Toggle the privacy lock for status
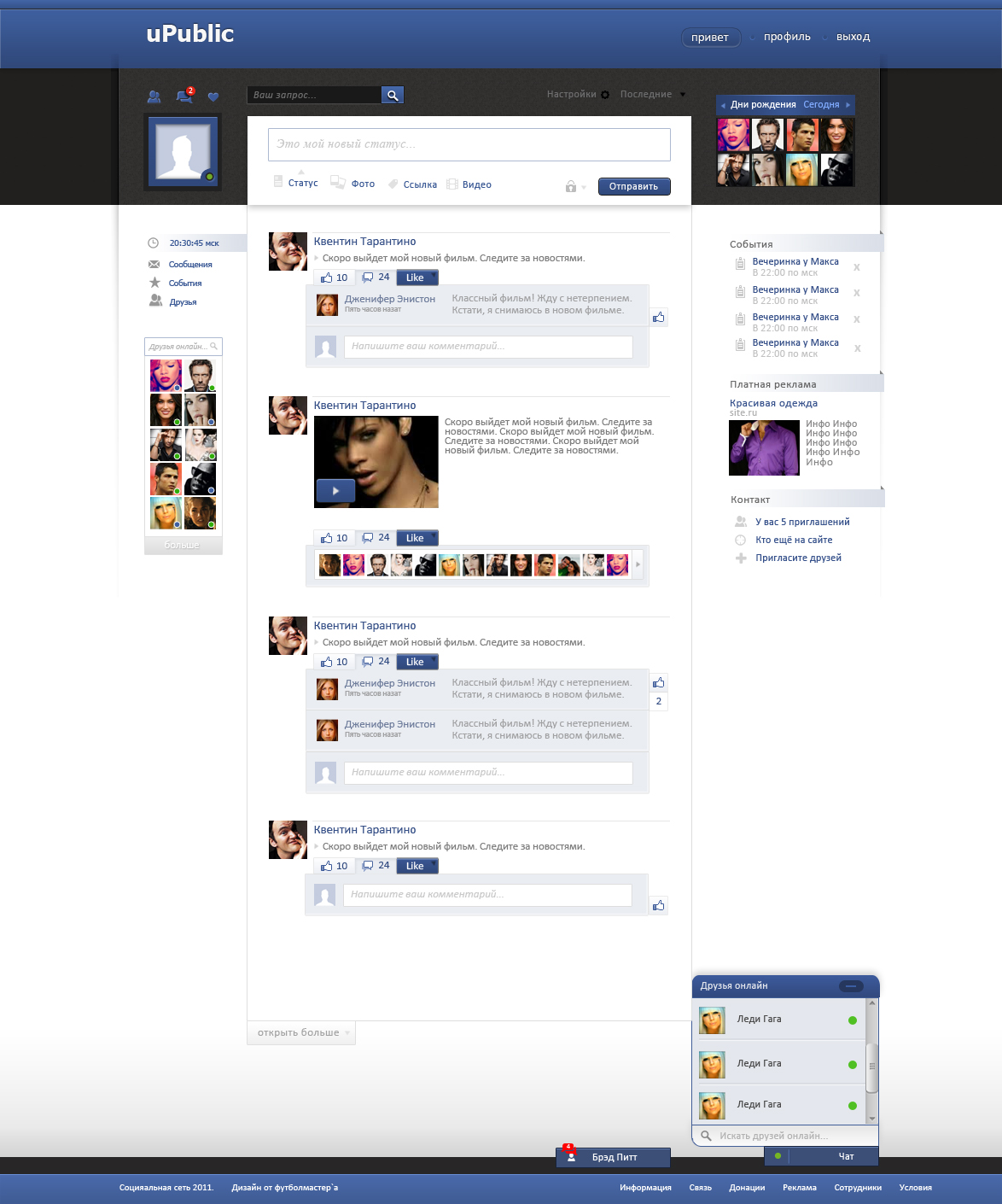 coord(571,186)
